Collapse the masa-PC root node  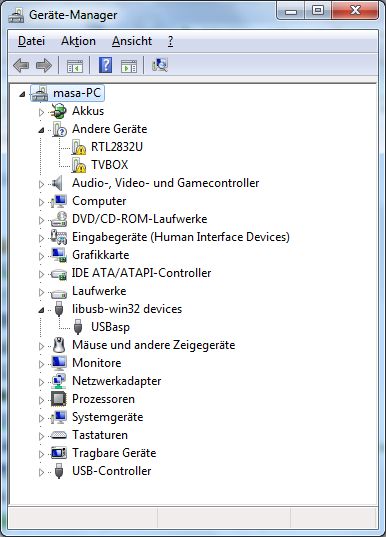(22, 93)
